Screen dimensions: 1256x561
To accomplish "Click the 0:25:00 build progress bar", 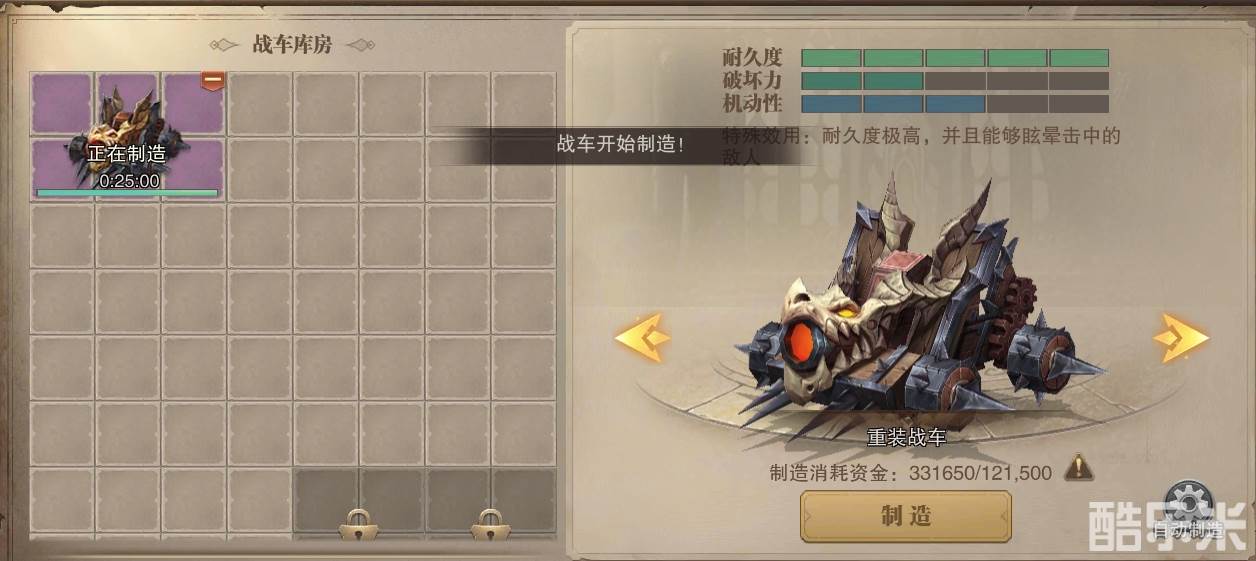I will point(127,192).
